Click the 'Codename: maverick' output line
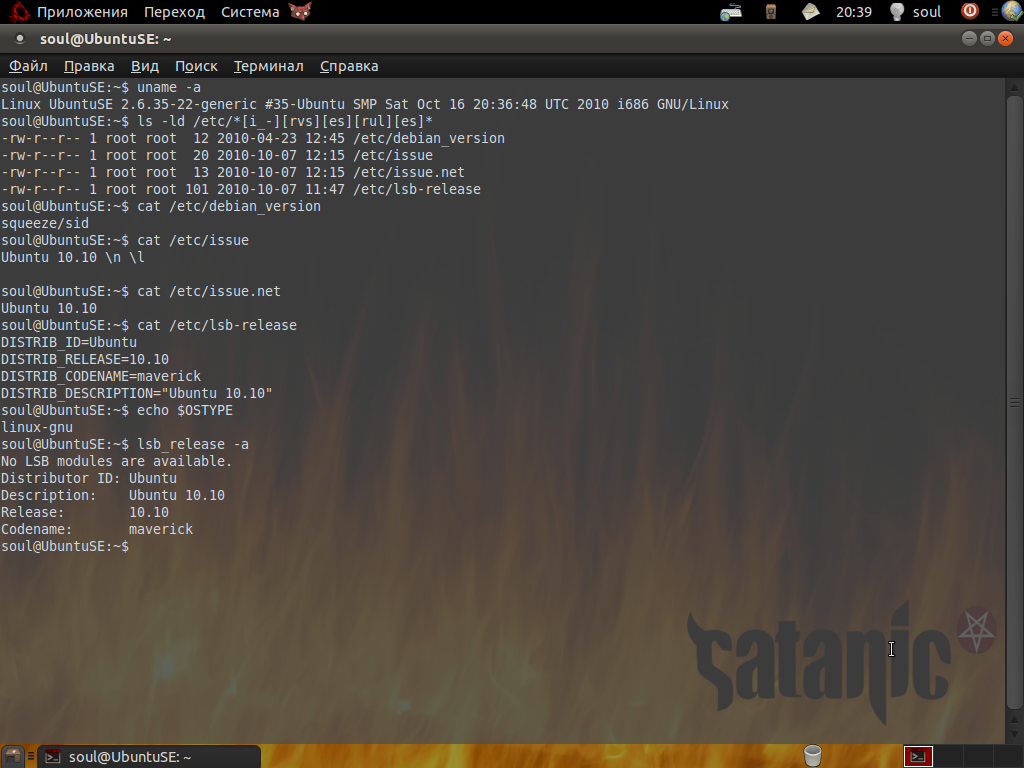The width and height of the screenshot is (1024, 768). 97,529
